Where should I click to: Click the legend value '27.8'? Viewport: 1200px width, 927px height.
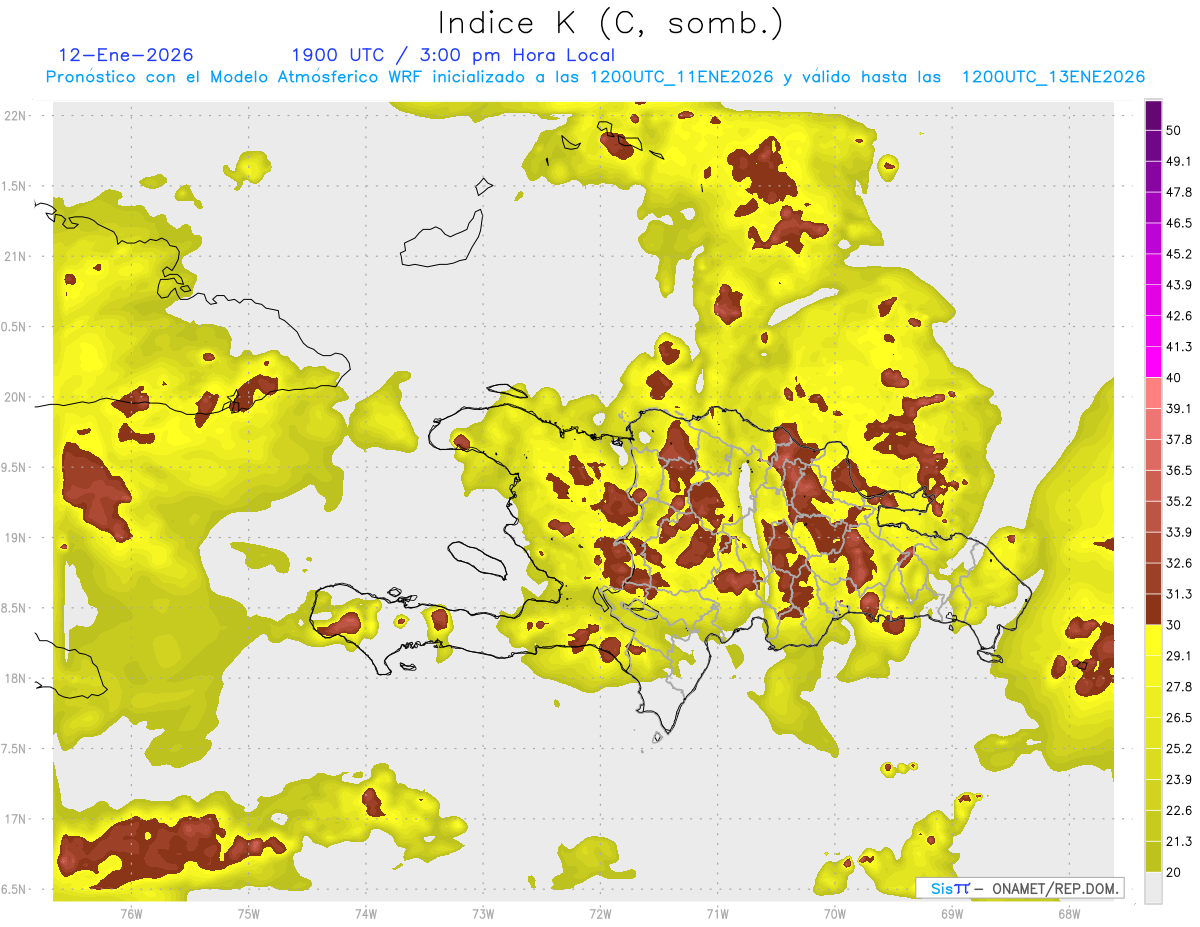1179,687
